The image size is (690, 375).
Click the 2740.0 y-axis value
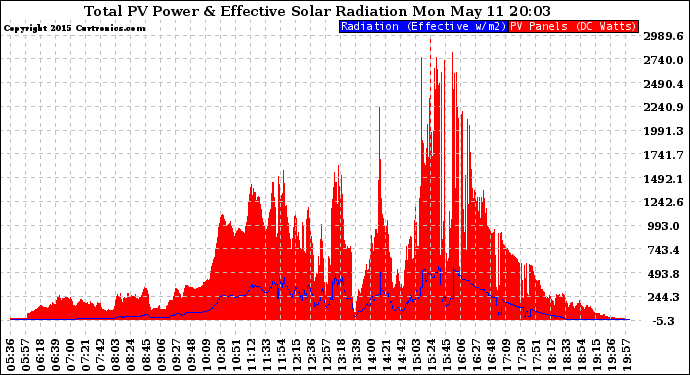[664, 60]
